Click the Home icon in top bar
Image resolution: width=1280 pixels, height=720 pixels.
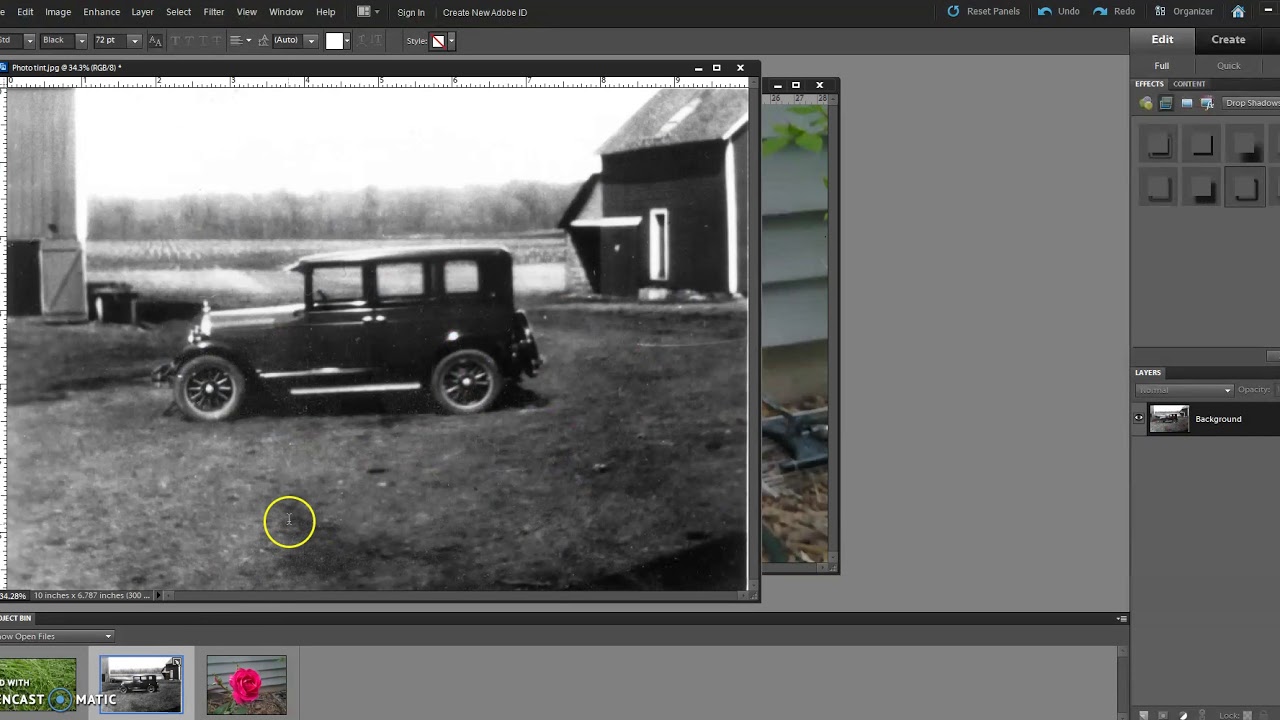1238,11
